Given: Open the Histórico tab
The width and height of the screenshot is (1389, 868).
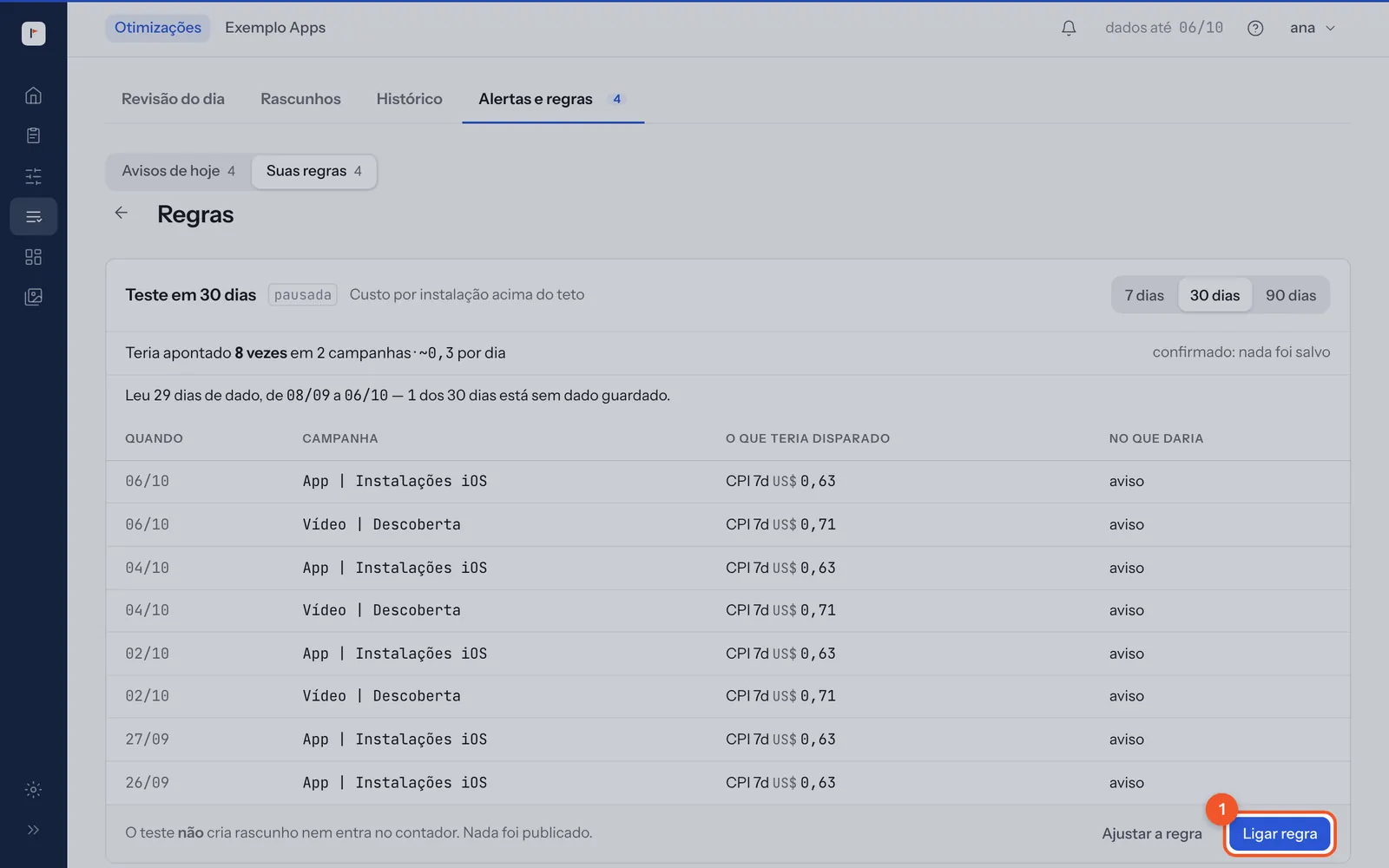Looking at the screenshot, I should [409, 99].
